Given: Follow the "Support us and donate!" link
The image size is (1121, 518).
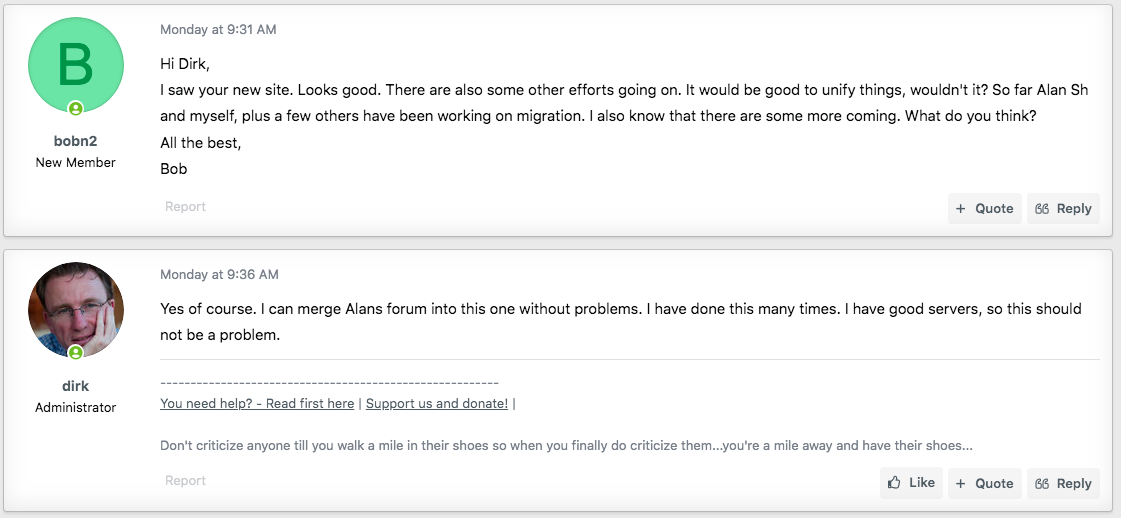Looking at the screenshot, I should point(437,404).
